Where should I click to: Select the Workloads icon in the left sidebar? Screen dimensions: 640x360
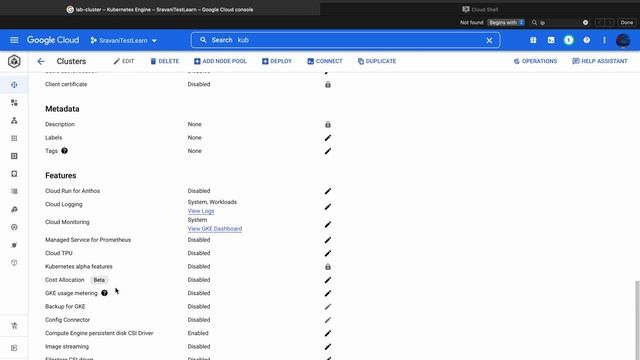[14, 102]
